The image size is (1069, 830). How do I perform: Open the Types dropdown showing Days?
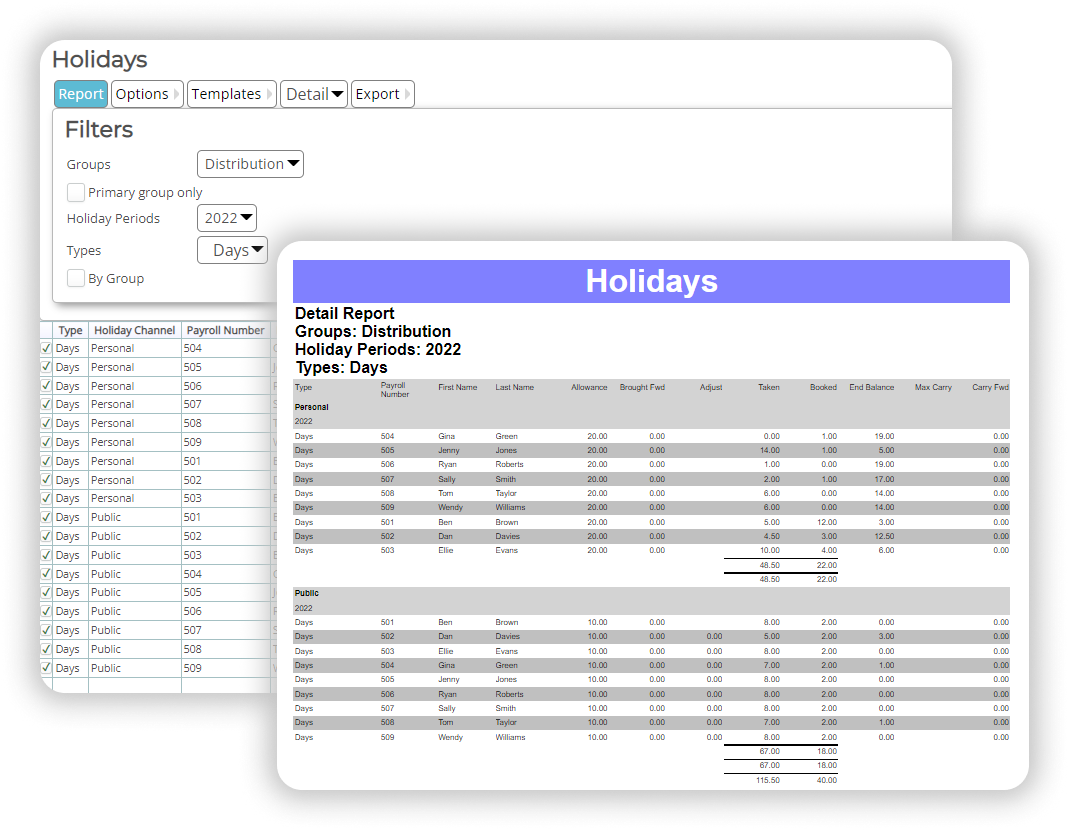(232, 250)
